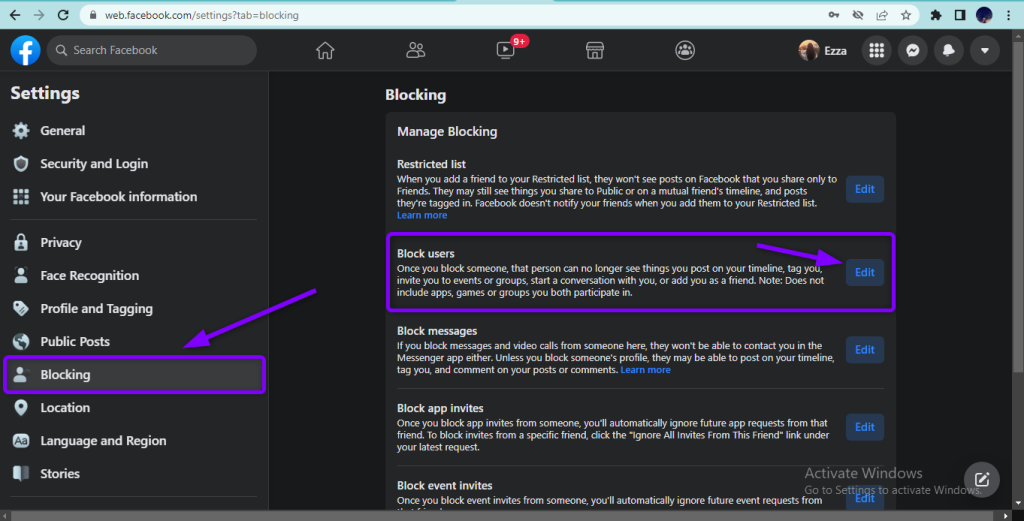Screen dimensions: 1024x521
Task: Open the new message compose icon
Action: [x=982, y=480]
